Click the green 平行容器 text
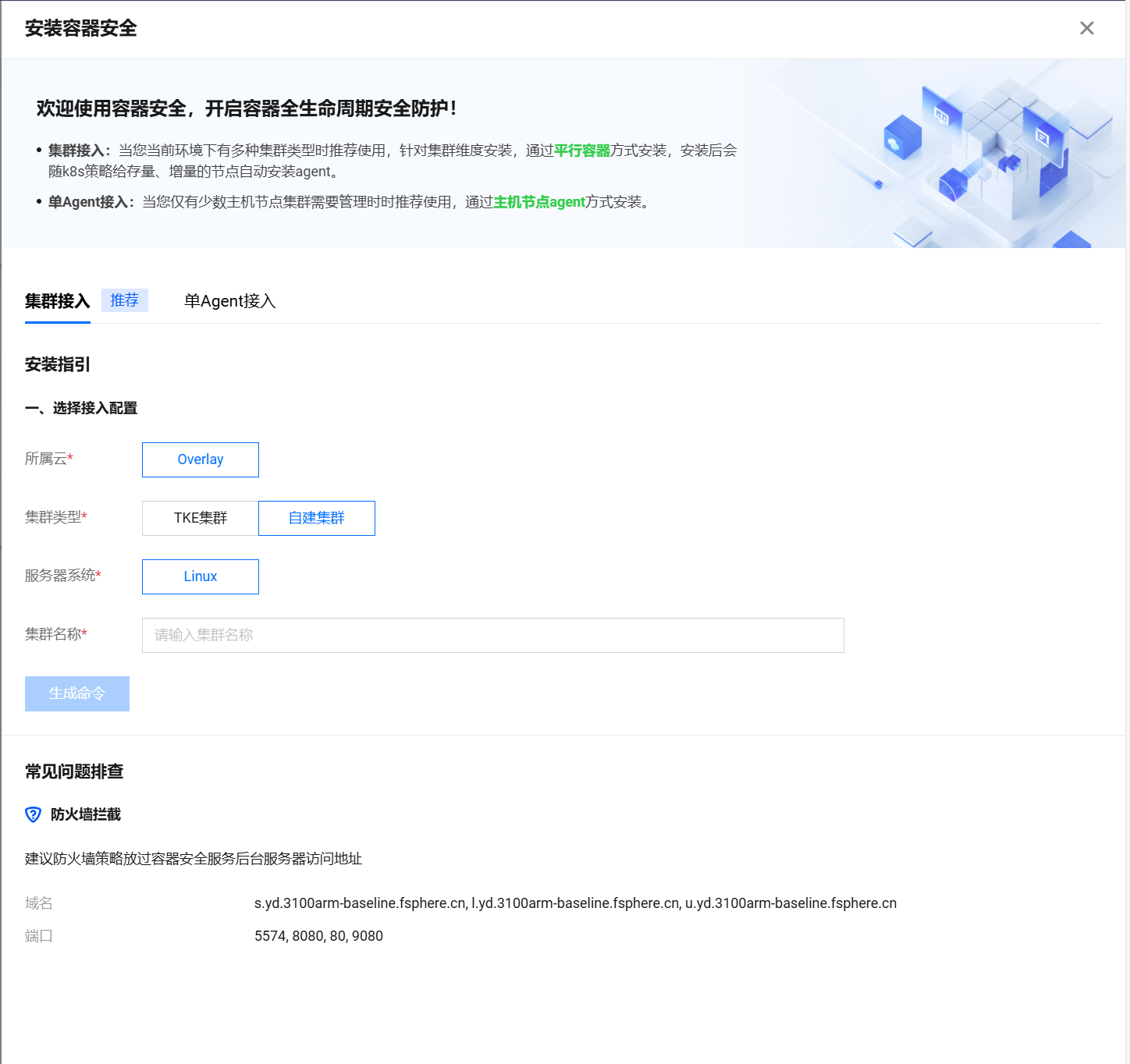 pyautogui.click(x=582, y=151)
